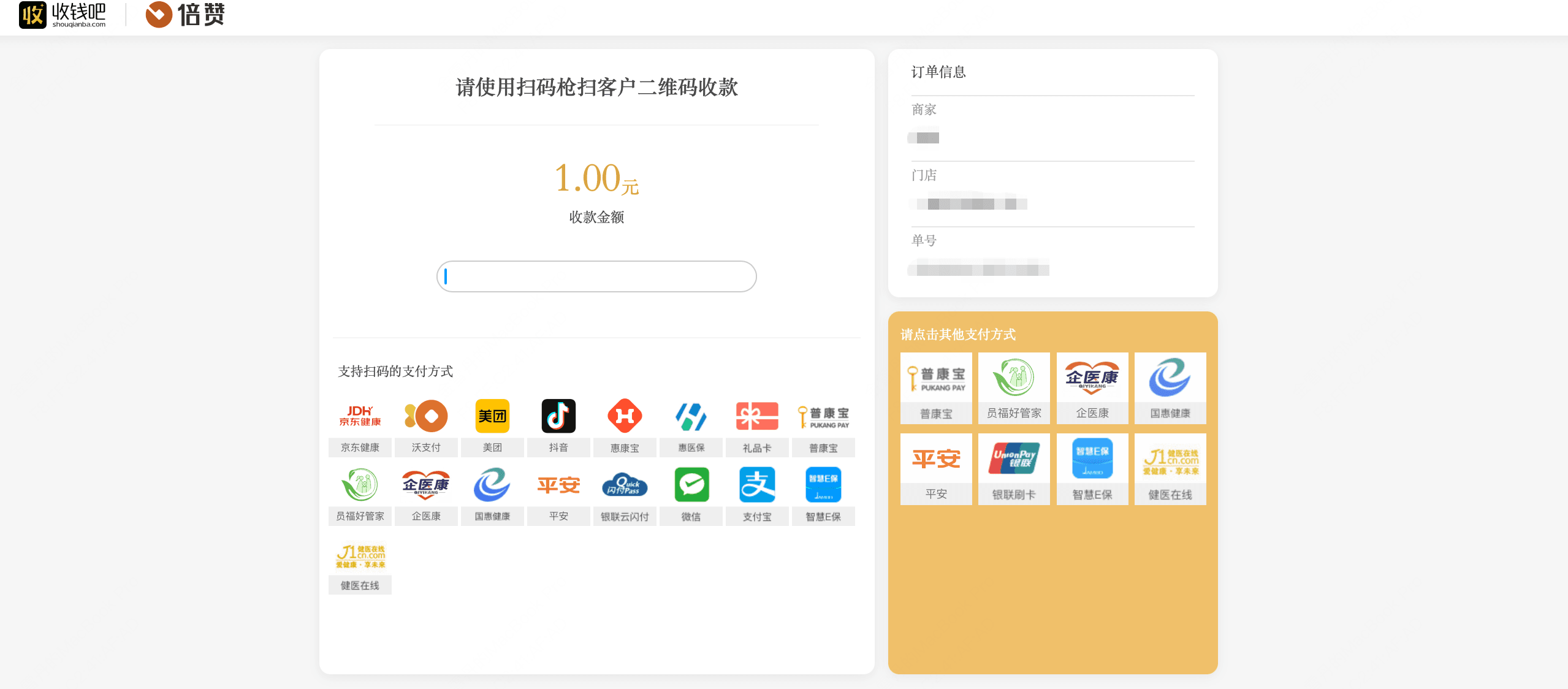Click the 支持扫码的支付方式 heading
This screenshot has height=689, width=1568.
click(x=395, y=371)
